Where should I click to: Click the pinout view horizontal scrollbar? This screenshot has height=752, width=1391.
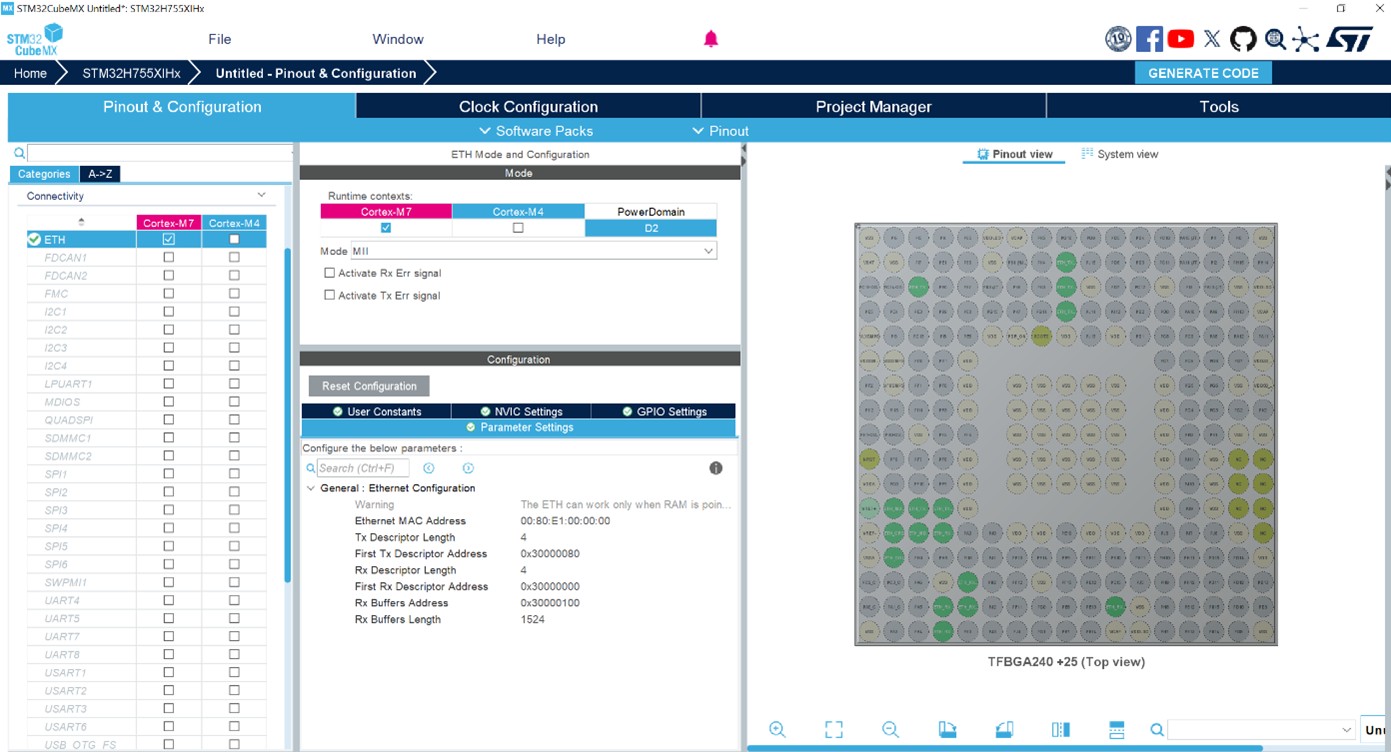[1005, 747]
